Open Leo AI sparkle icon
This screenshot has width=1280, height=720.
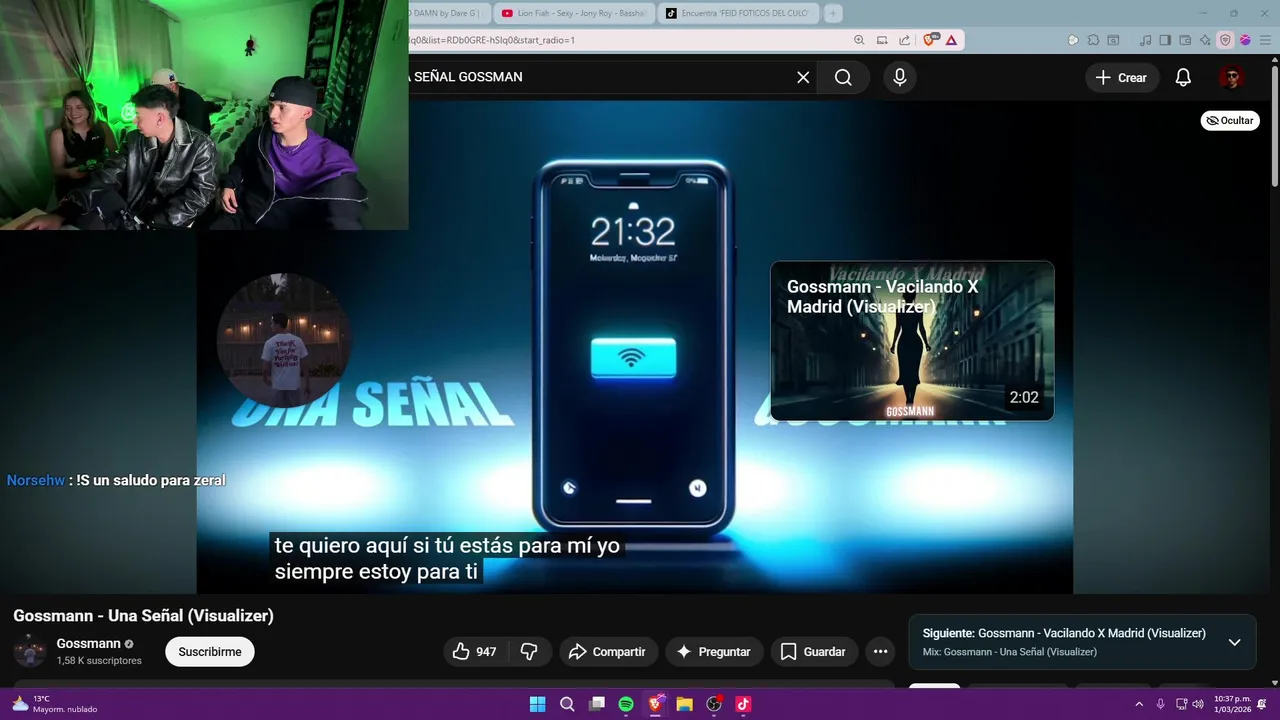coord(1205,40)
